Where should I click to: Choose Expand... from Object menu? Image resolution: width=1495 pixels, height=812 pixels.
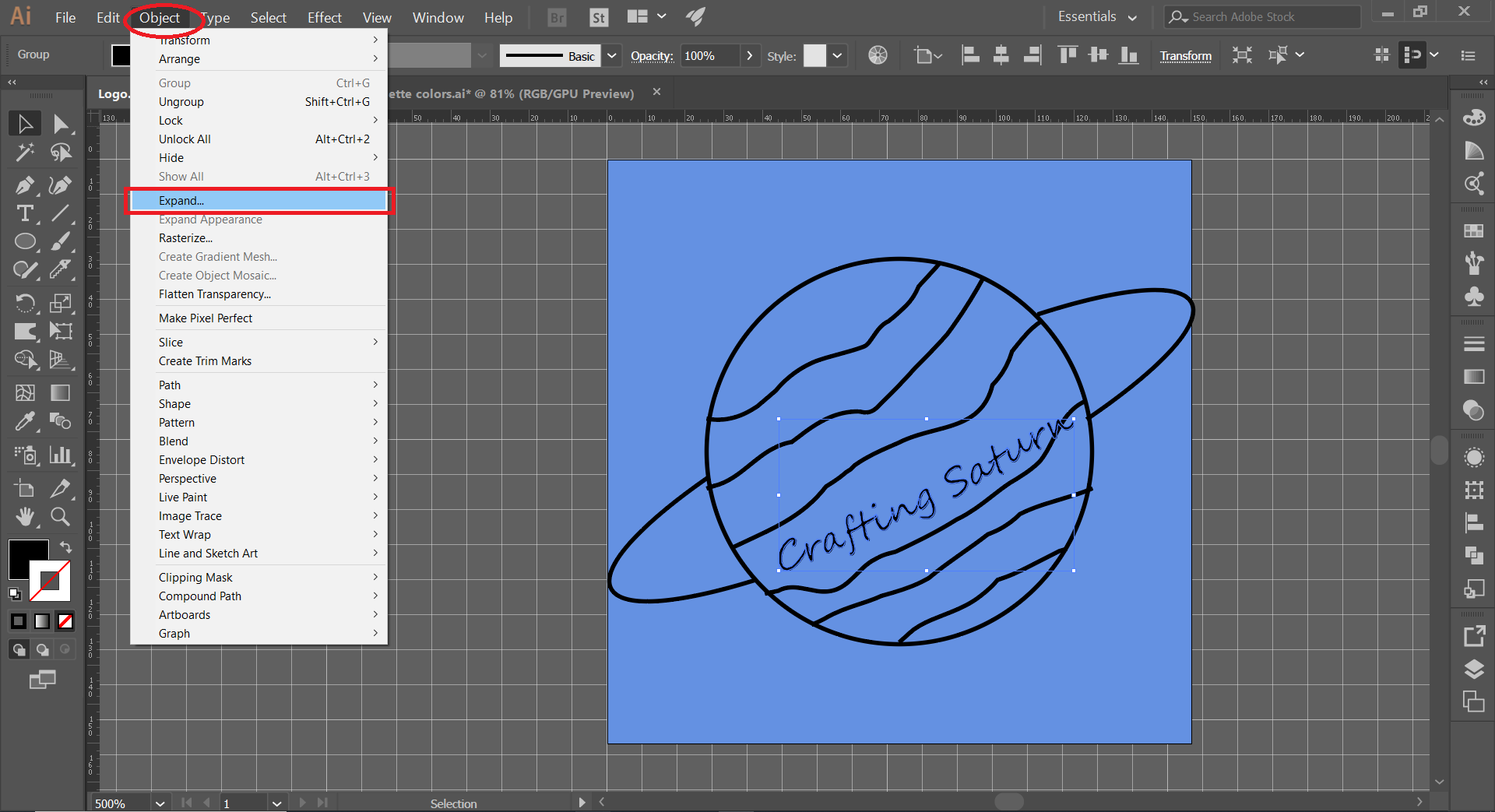pyautogui.click(x=259, y=201)
